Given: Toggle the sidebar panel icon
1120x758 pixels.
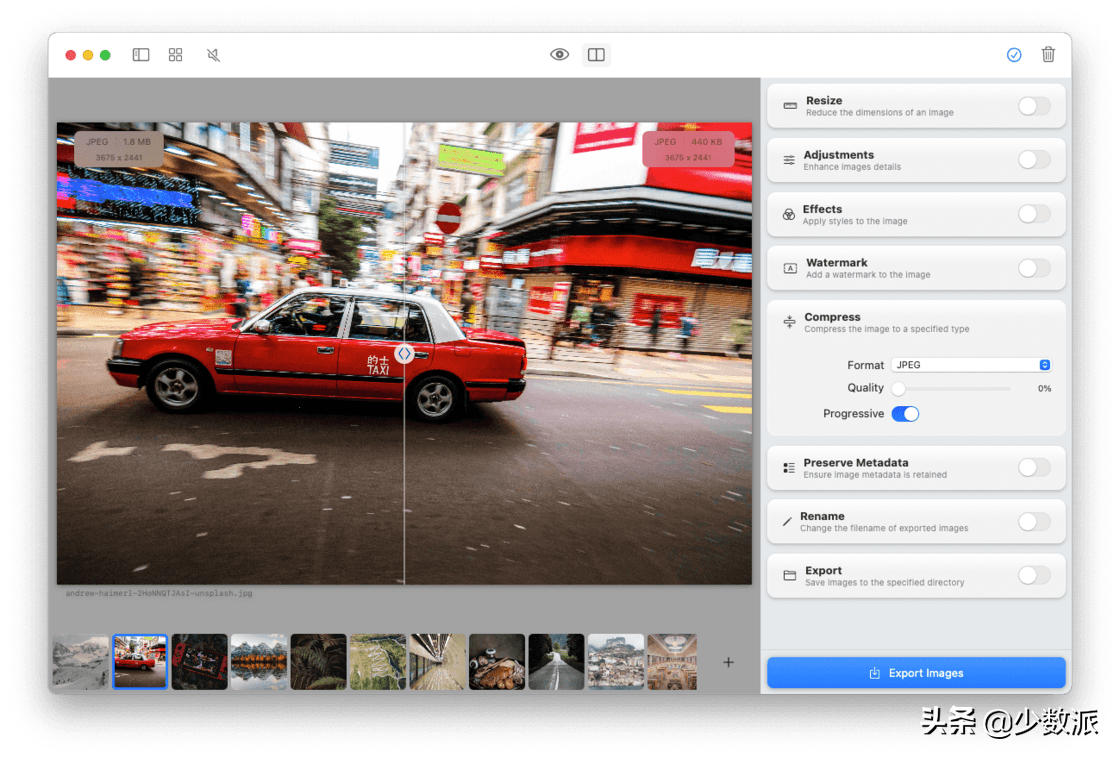Looking at the screenshot, I should coord(141,55).
